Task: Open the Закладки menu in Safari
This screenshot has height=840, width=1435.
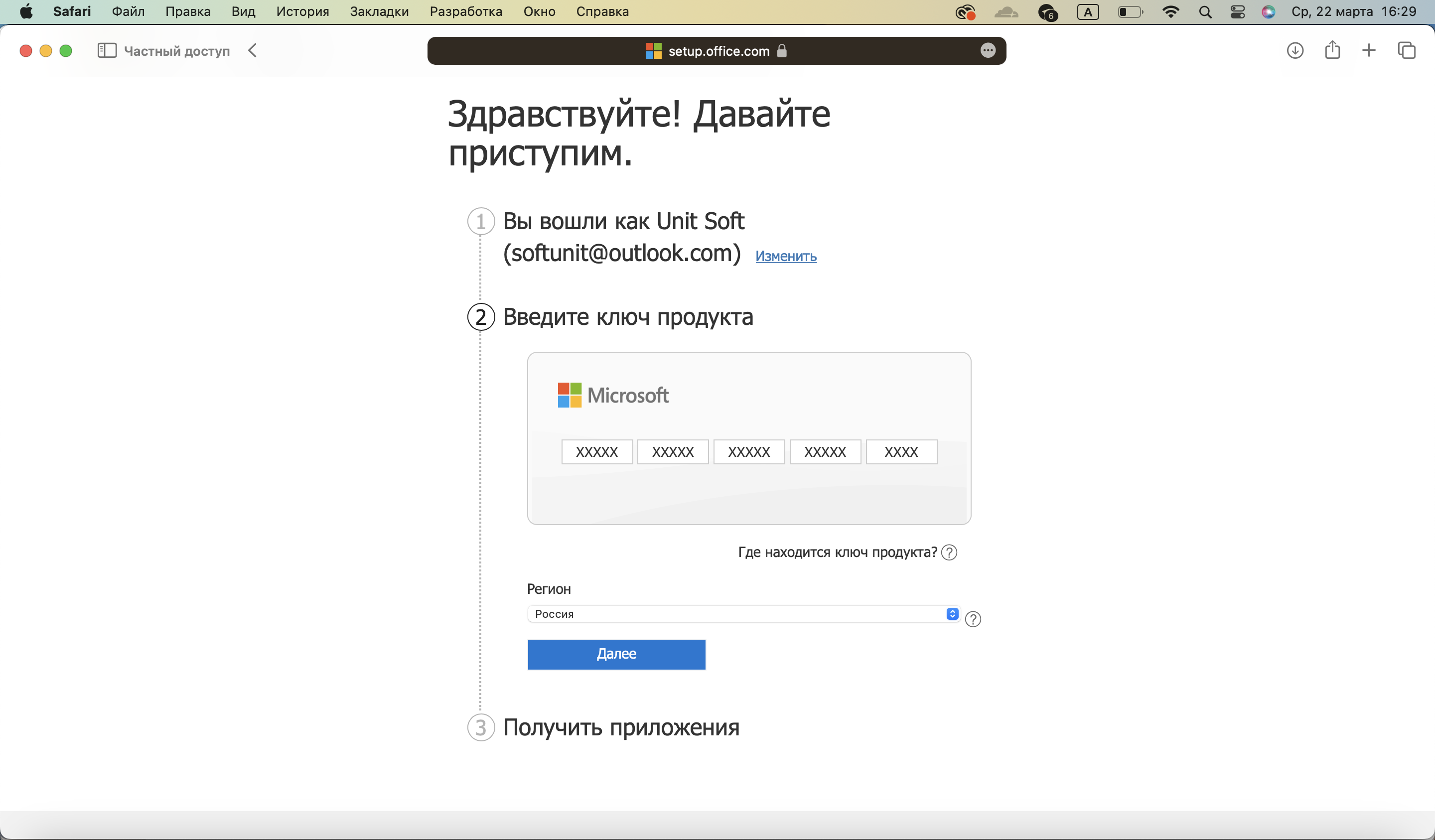Action: pos(379,11)
